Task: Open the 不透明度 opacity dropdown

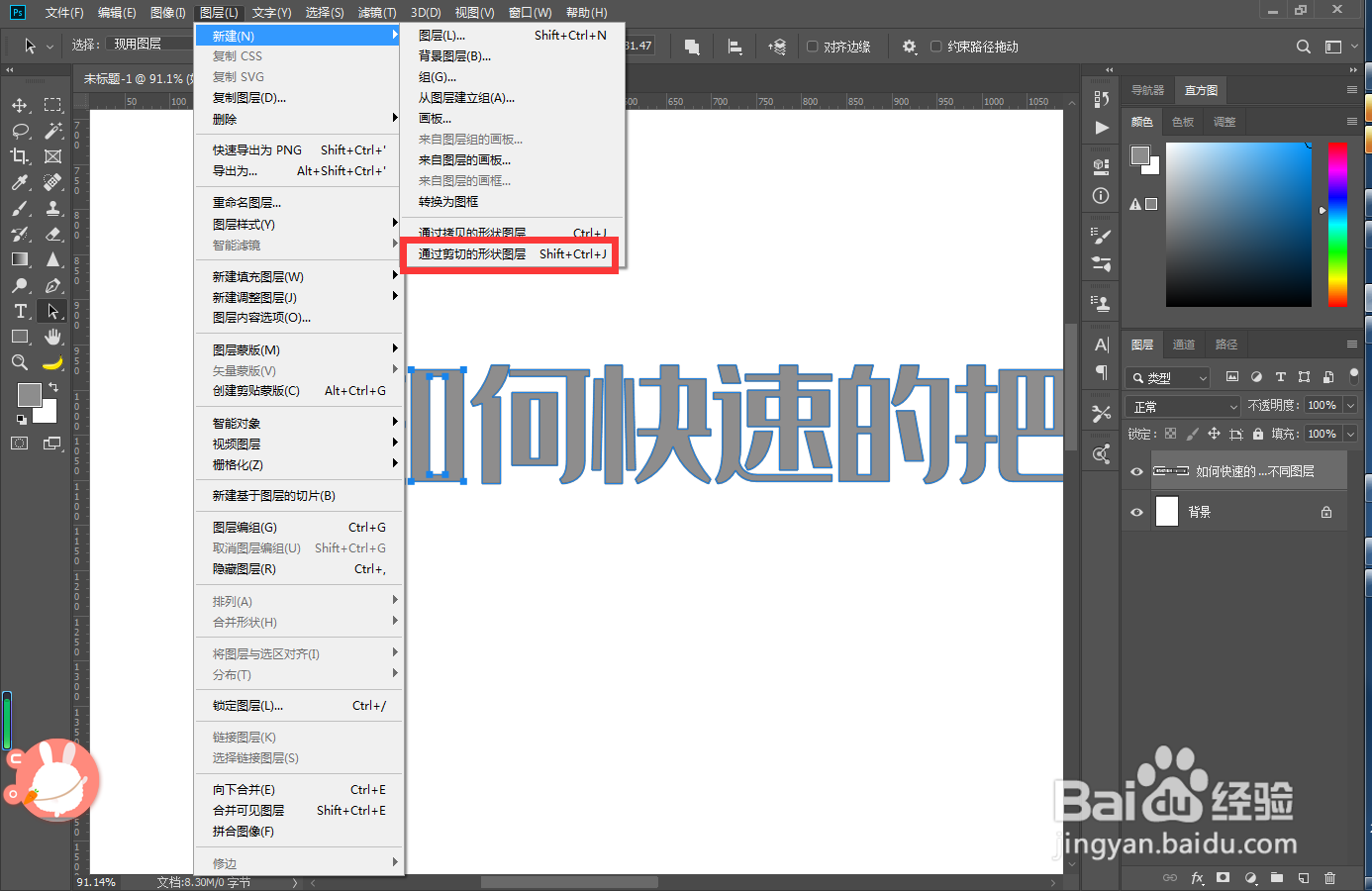Action: point(1352,405)
